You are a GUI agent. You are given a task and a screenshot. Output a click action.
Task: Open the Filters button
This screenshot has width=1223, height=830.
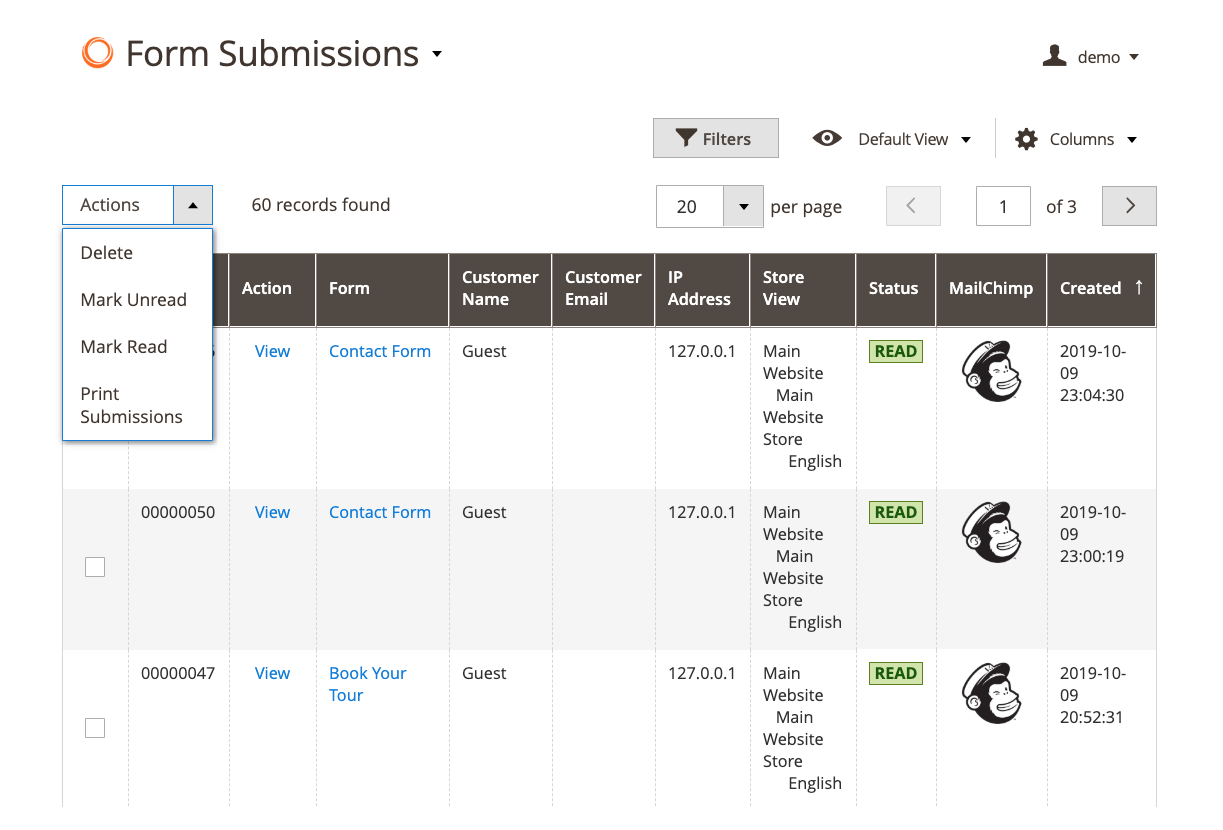click(x=715, y=139)
